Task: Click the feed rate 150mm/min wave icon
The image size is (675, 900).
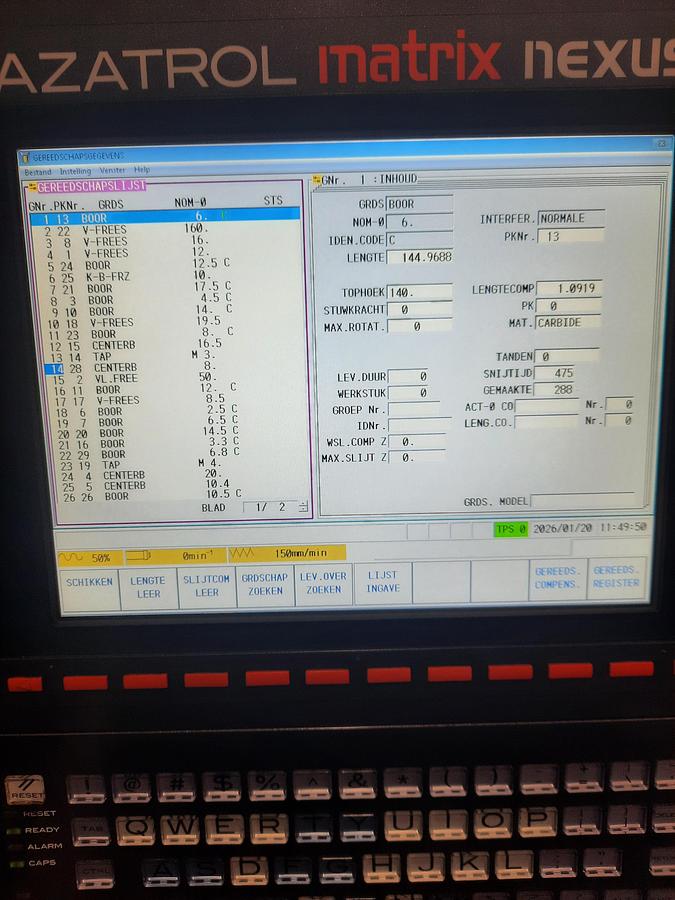Action: 243,553
